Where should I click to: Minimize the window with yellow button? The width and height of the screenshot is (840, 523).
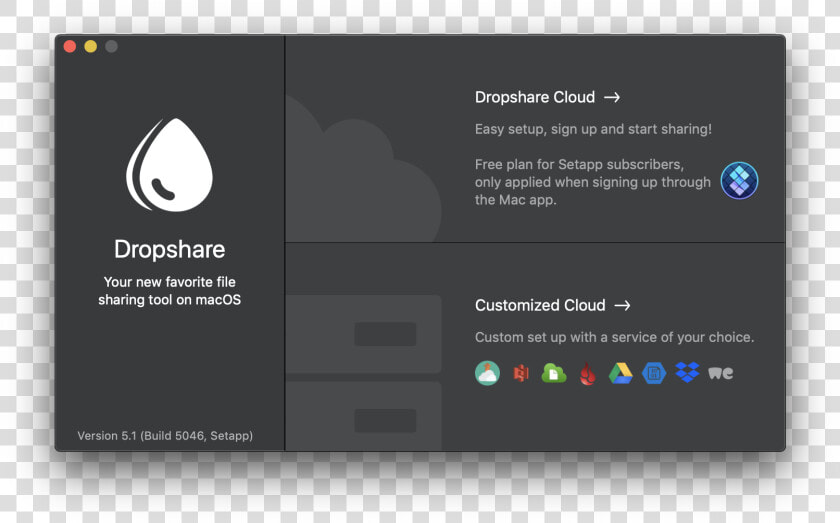91,47
